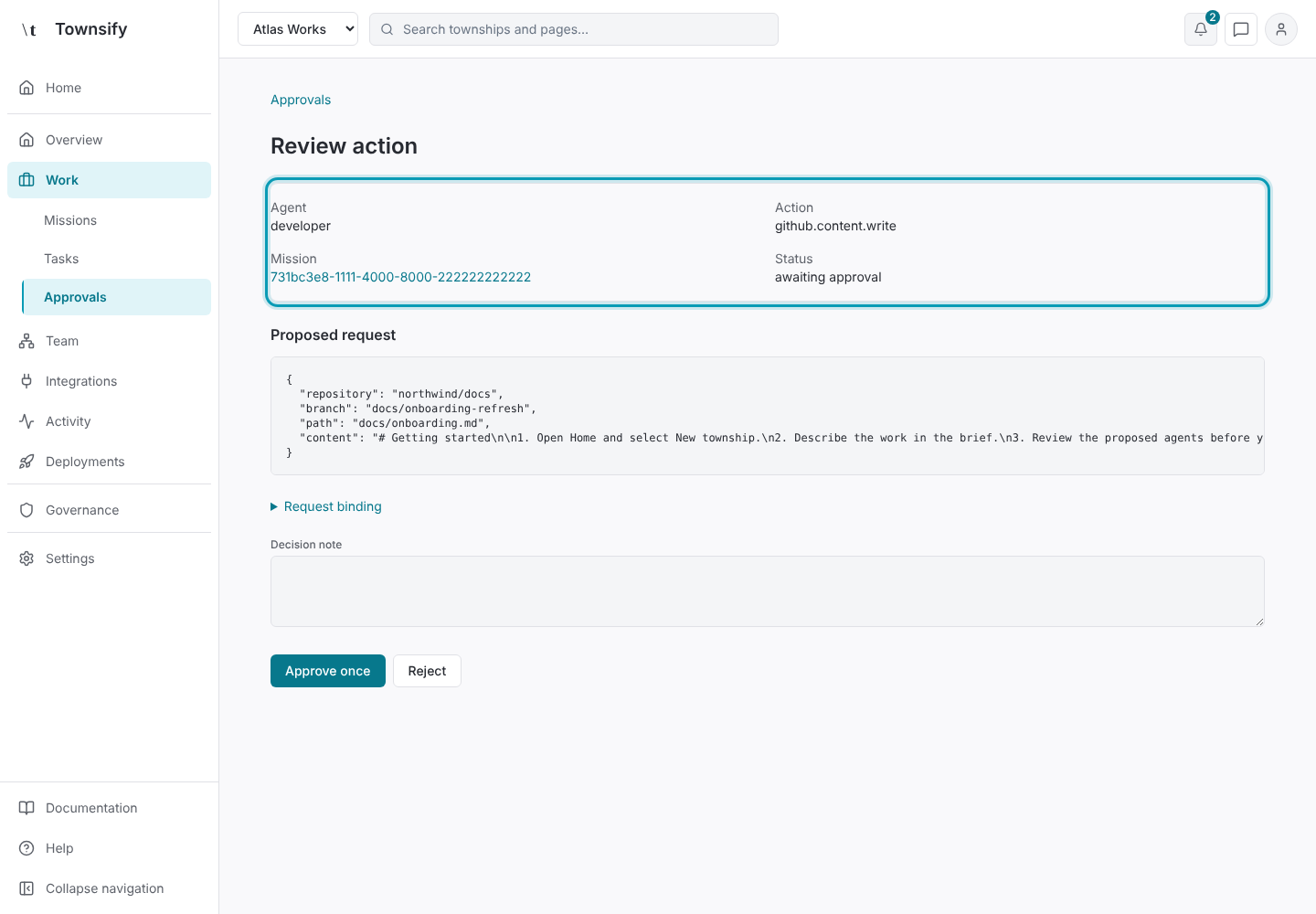Viewport: 1316px width, 914px height.
Task: Open the chat messages icon
Action: 1241,29
